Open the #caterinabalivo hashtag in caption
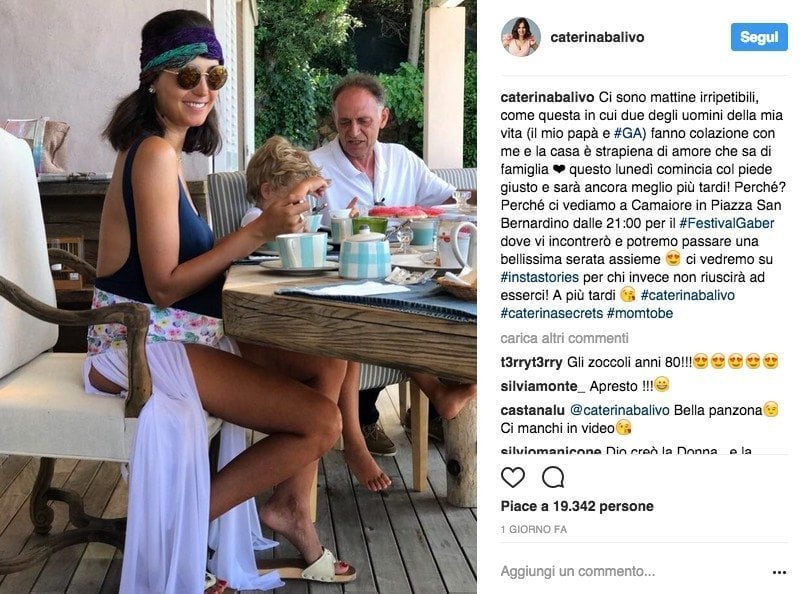Image resolution: width=812 pixels, height=594 pixels. [x=687, y=295]
